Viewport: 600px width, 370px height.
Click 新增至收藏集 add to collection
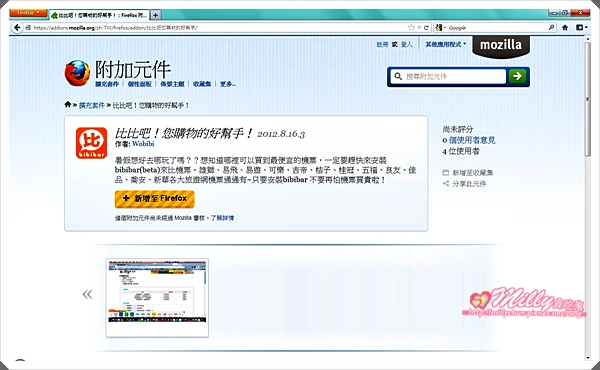tap(468, 173)
